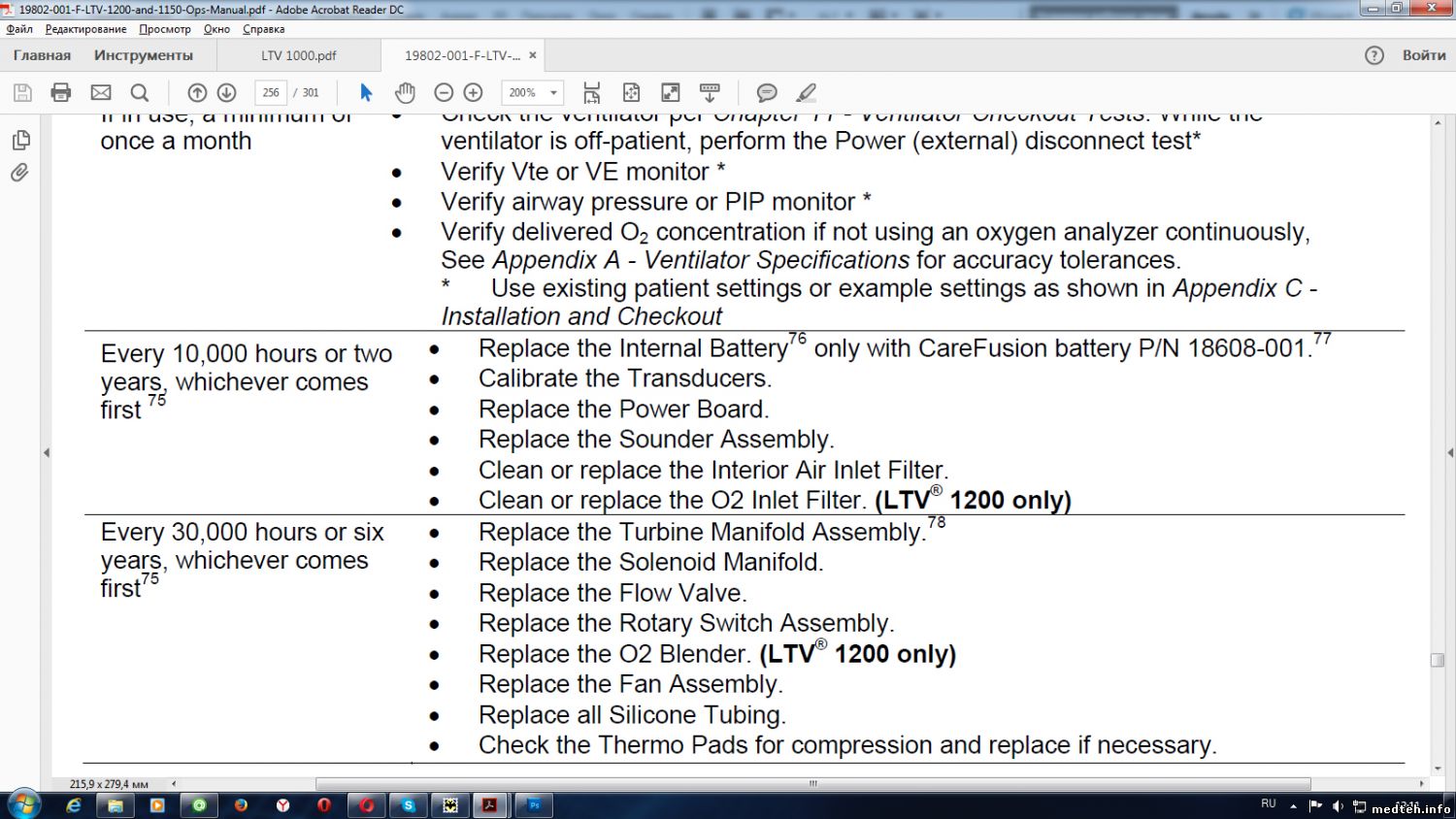1456x819 pixels.
Task: Open the Windows Start menu
Action: (23, 804)
